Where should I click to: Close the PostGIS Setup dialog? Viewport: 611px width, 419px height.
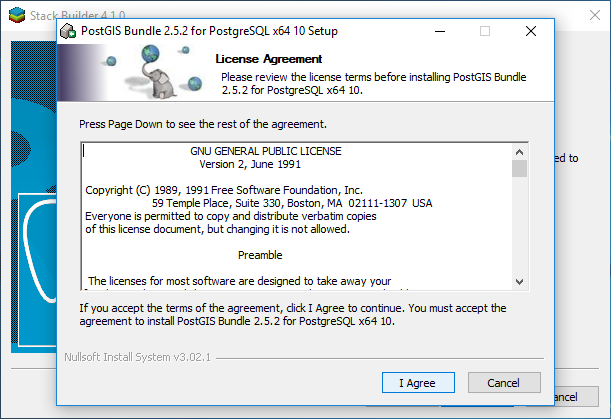[x=531, y=31]
